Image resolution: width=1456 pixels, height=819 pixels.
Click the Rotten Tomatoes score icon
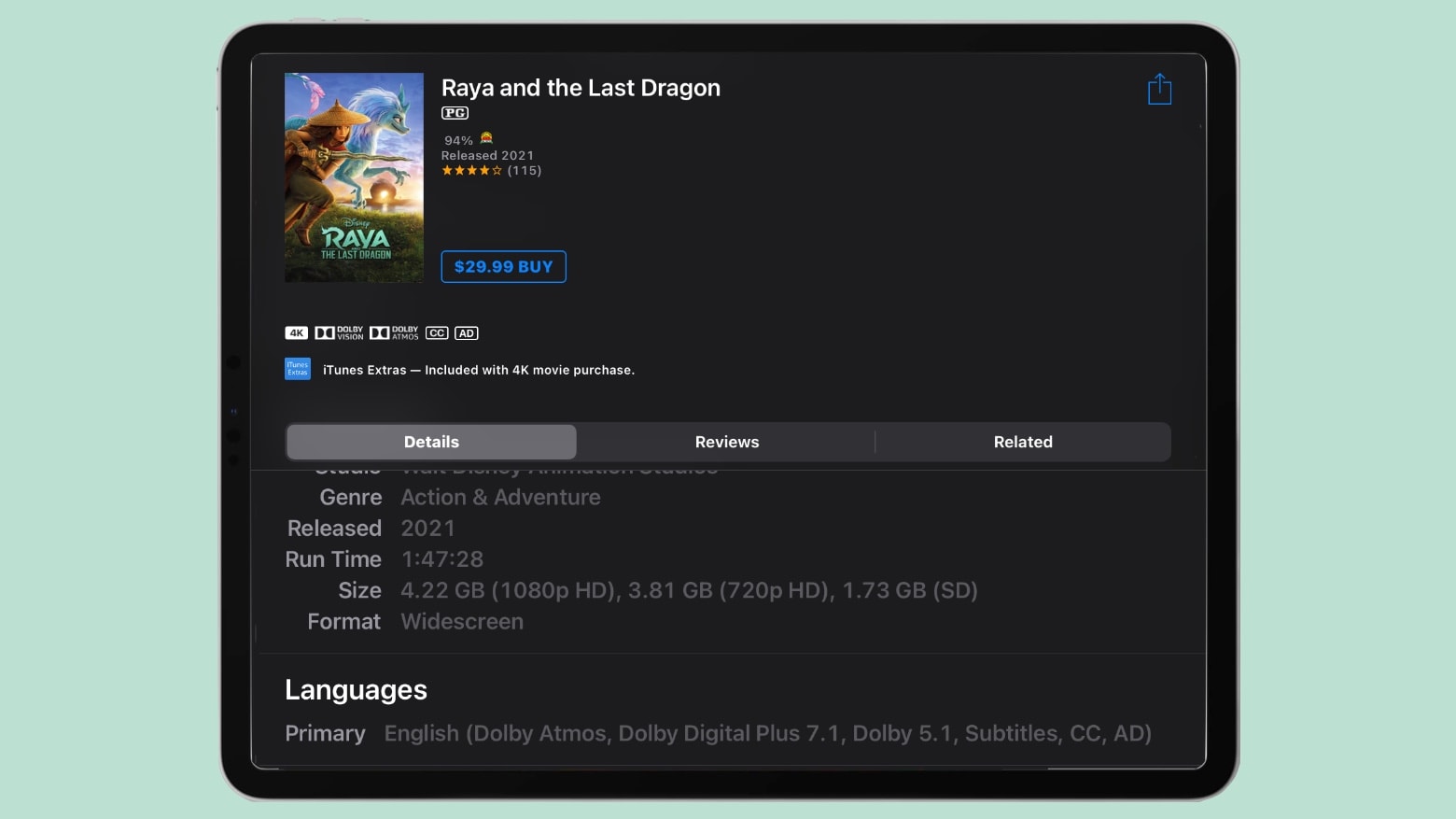coord(486,138)
